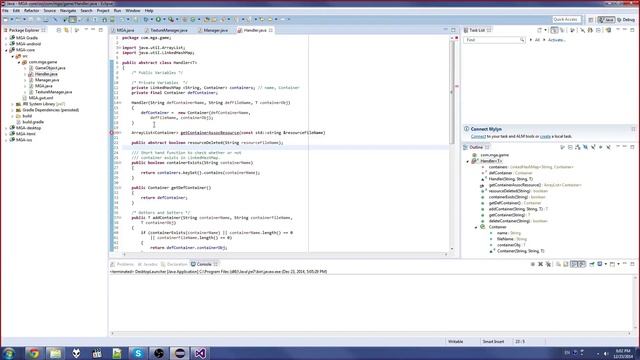The height and width of the screenshot is (360, 640).
Task: Collapse the MGA-core project node
Action: pos(7,50)
